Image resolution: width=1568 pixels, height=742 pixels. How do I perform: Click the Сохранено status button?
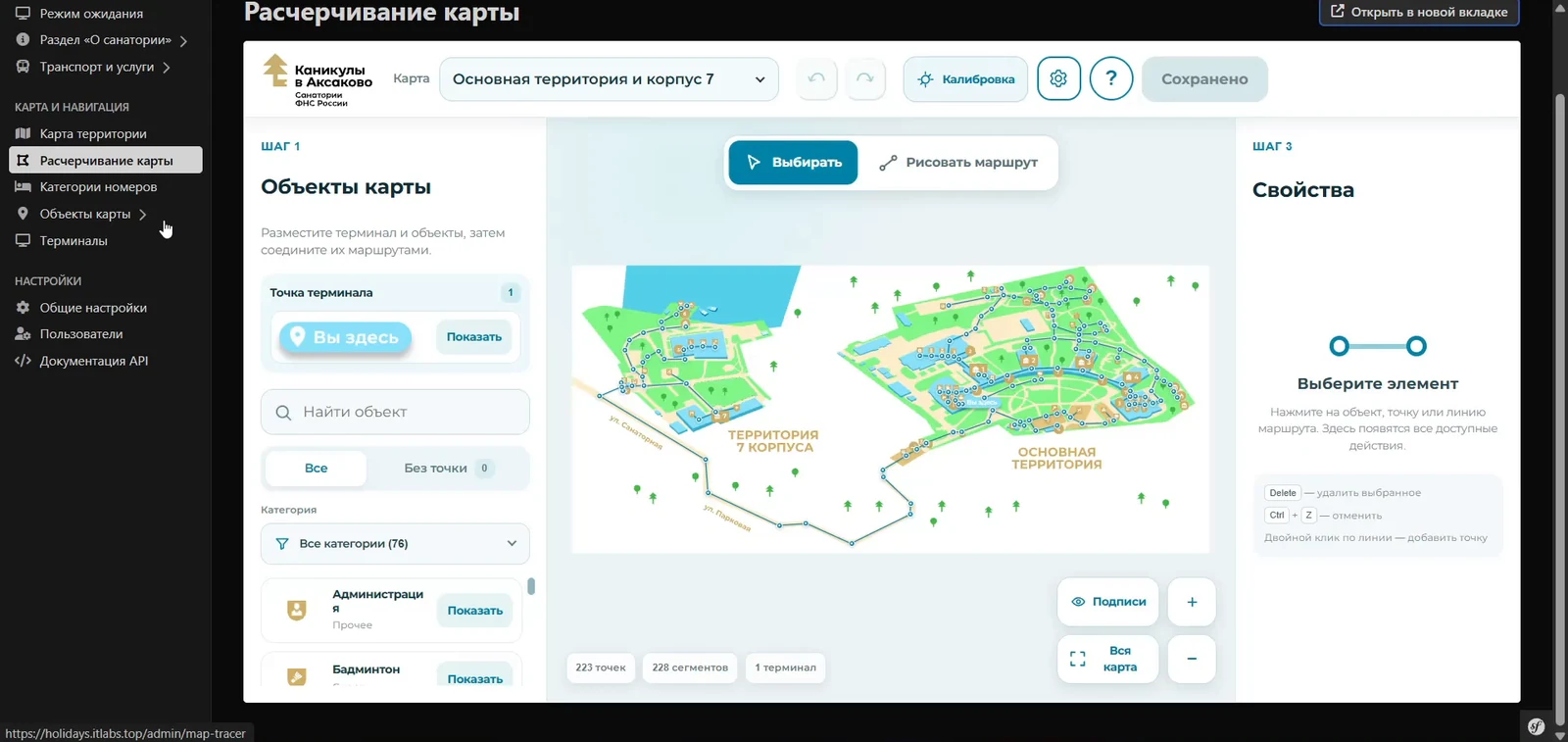[1204, 79]
